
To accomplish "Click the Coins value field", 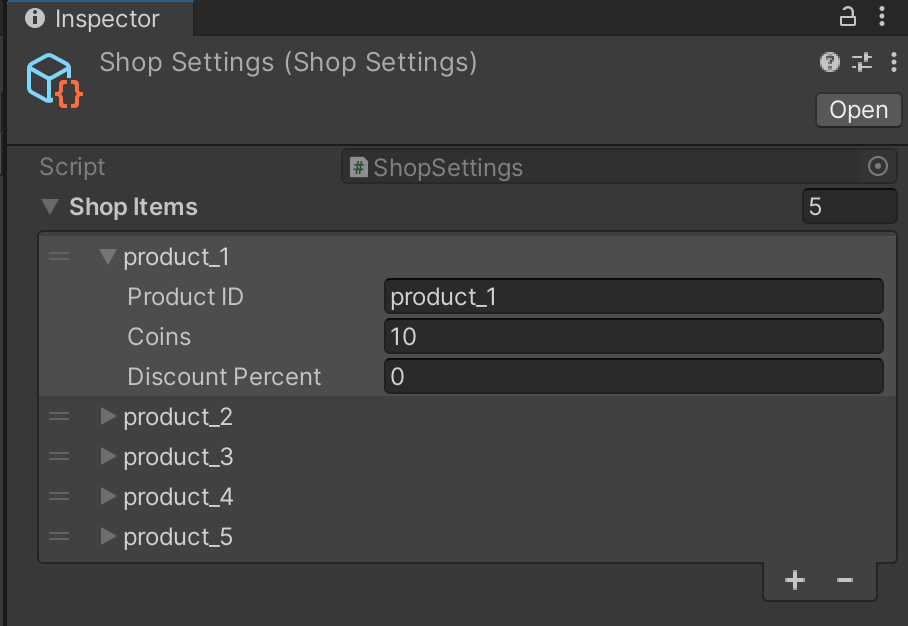I will pos(633,337).
